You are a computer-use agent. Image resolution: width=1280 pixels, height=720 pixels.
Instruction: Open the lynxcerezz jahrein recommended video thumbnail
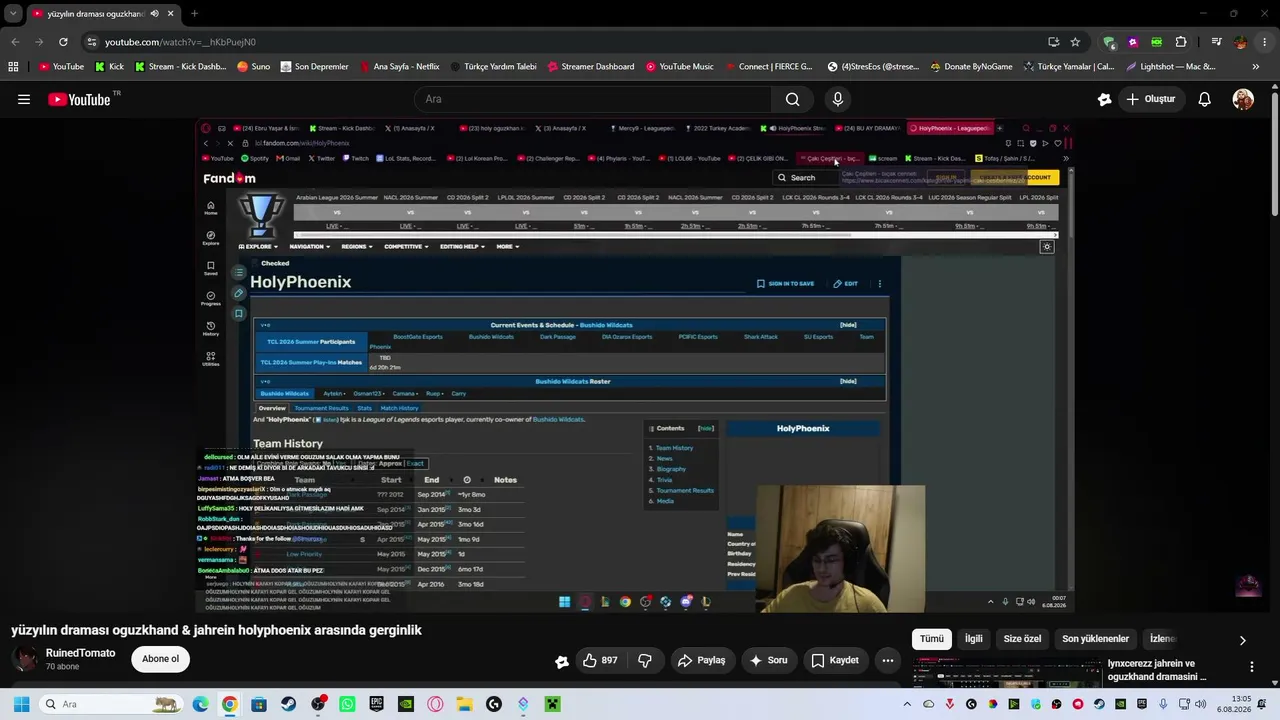pos(1006,674)
